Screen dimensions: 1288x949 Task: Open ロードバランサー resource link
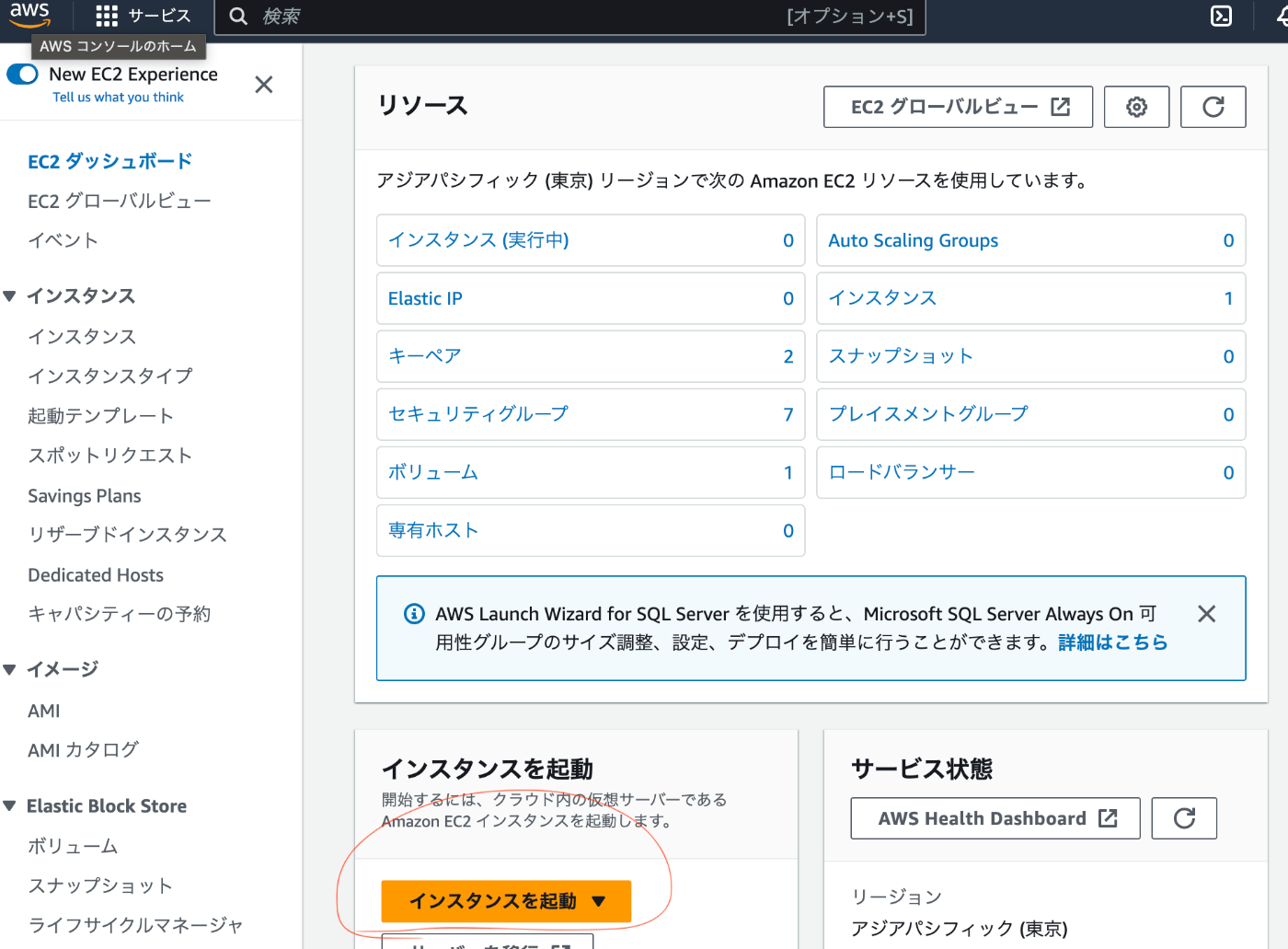pos(902,472)
